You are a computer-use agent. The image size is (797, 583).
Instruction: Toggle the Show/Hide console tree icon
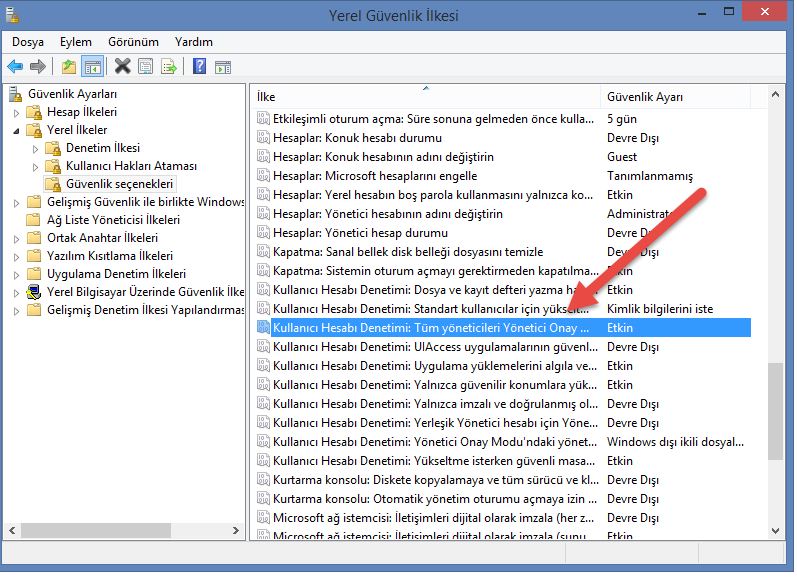pyautogui.click(x=93, y=67)
